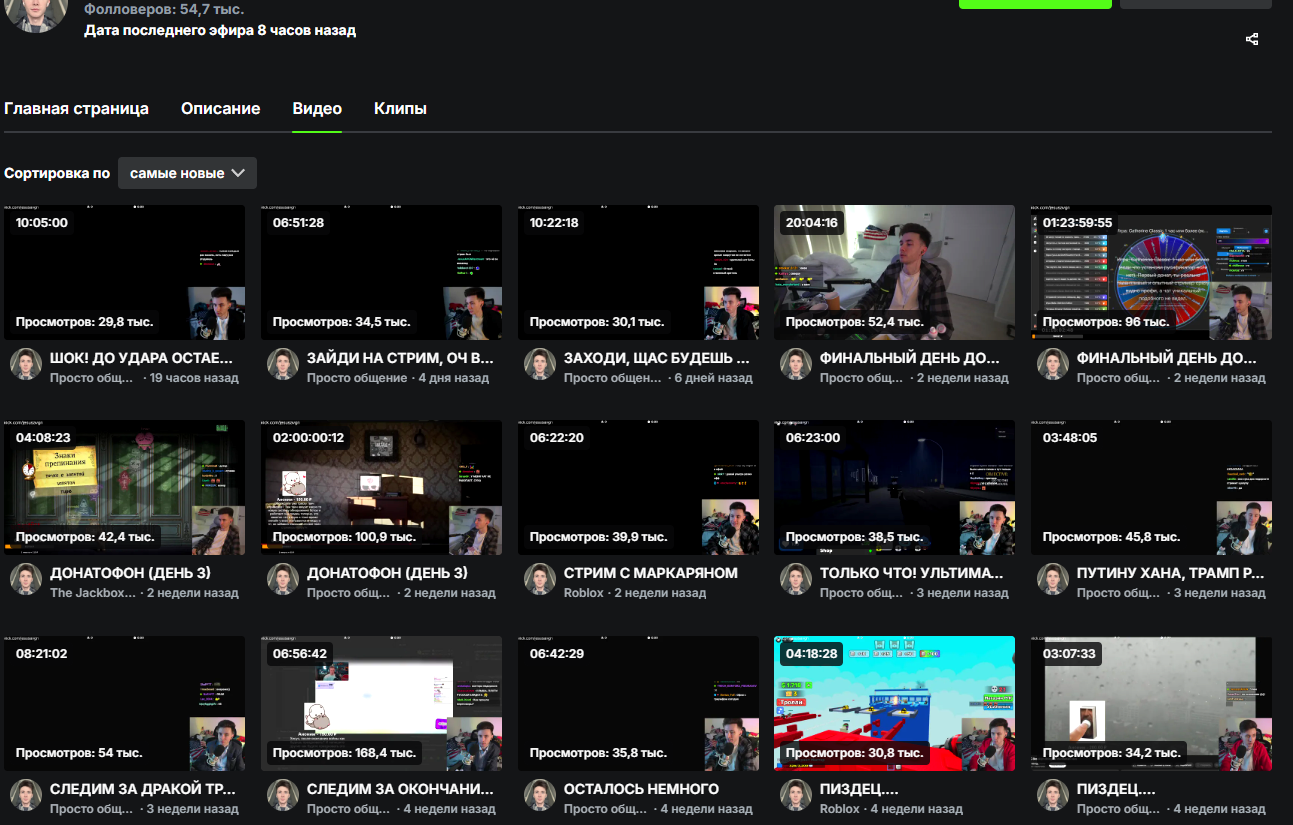
Task: Click '19 часов назад' timestamp
Action: 195,378
